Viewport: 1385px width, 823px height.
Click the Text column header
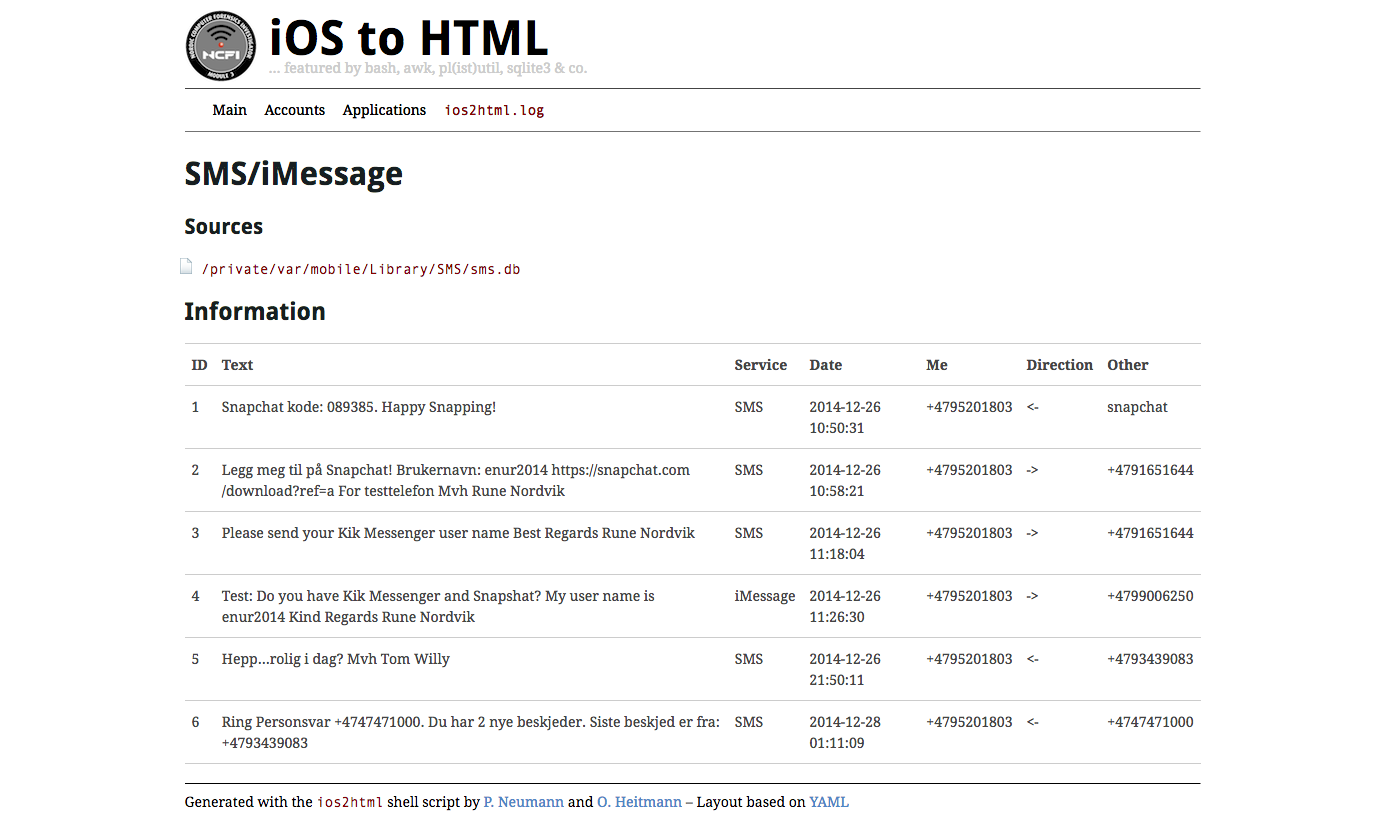[237, 365]
